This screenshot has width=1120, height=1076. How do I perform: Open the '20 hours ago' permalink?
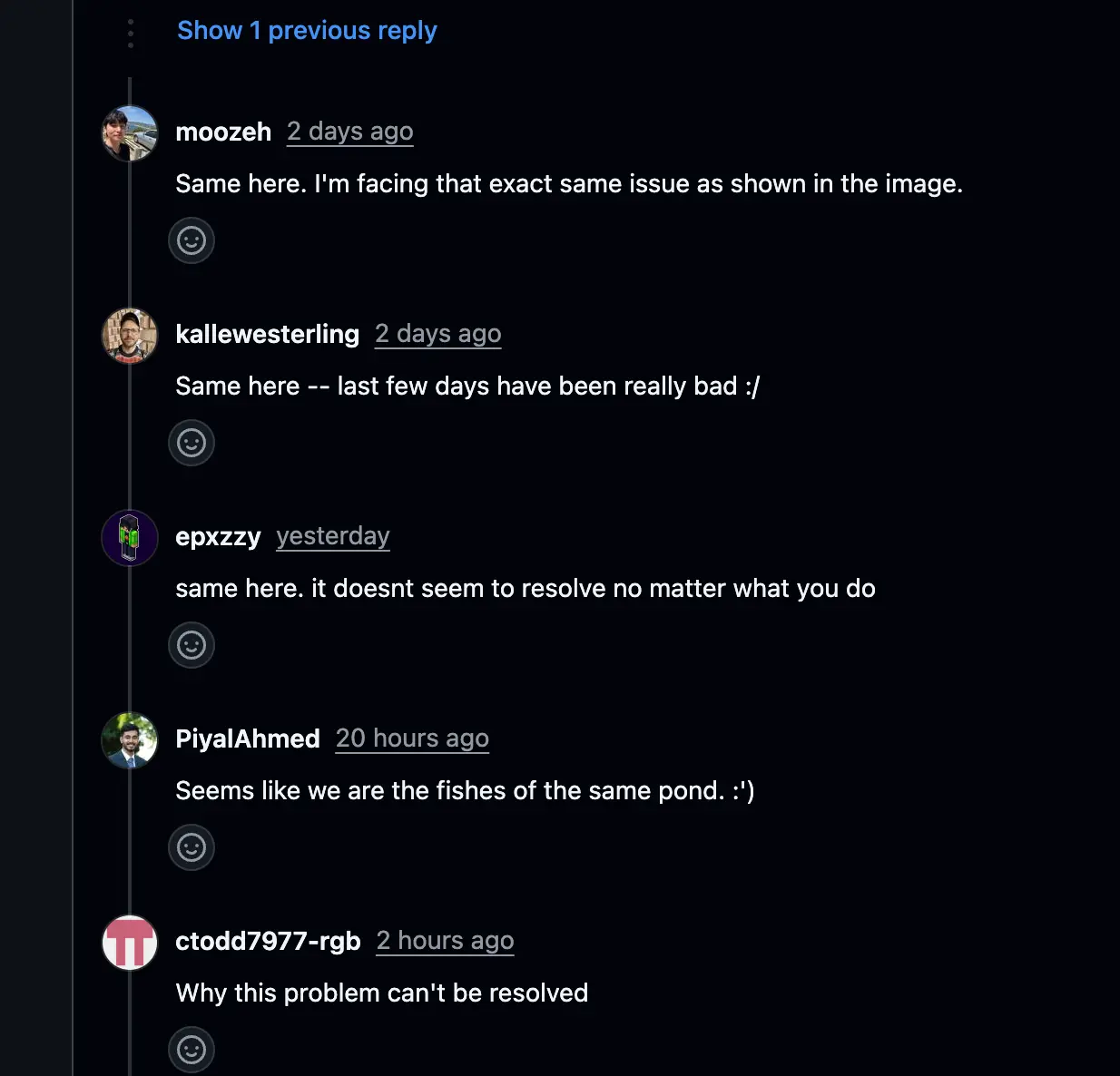coord(412,739)
